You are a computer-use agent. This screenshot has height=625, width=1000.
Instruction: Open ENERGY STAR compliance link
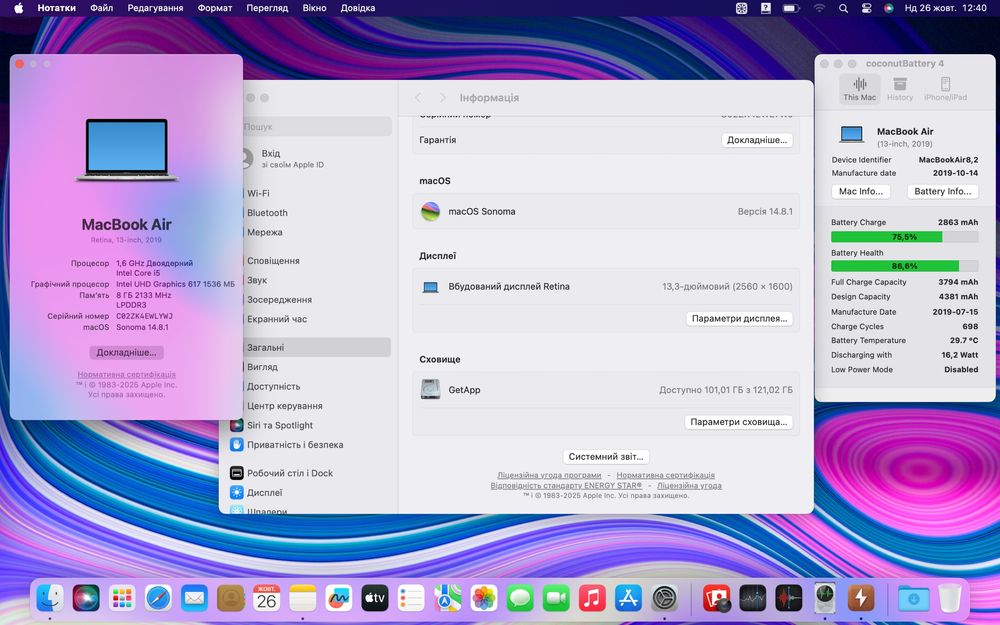pyautogui.click(x=566, y=485)
